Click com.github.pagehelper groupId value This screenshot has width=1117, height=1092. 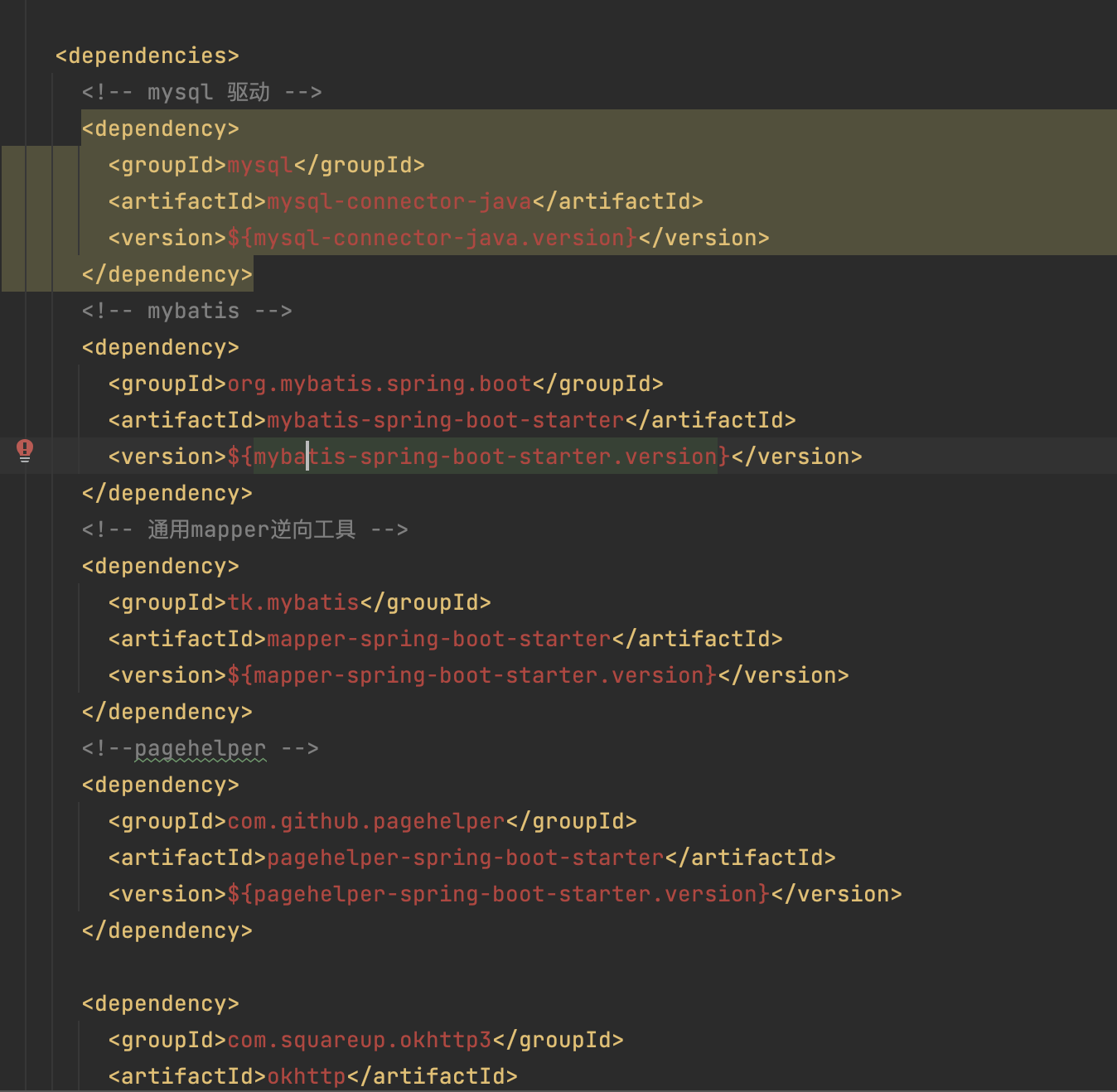pos(366,821)
